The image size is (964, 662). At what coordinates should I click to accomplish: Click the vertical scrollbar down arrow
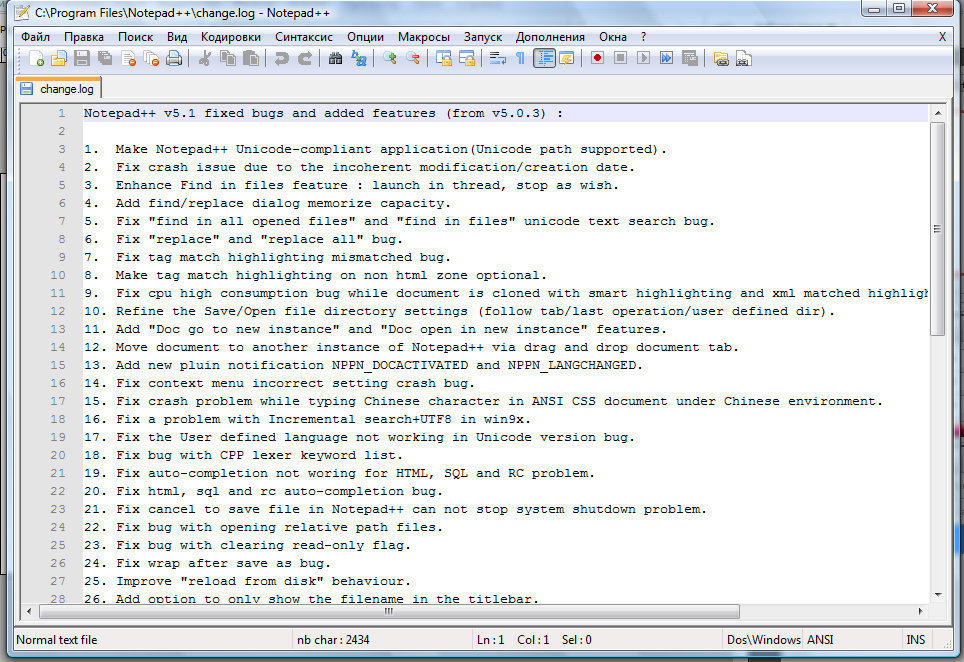[x=938, y=594]
